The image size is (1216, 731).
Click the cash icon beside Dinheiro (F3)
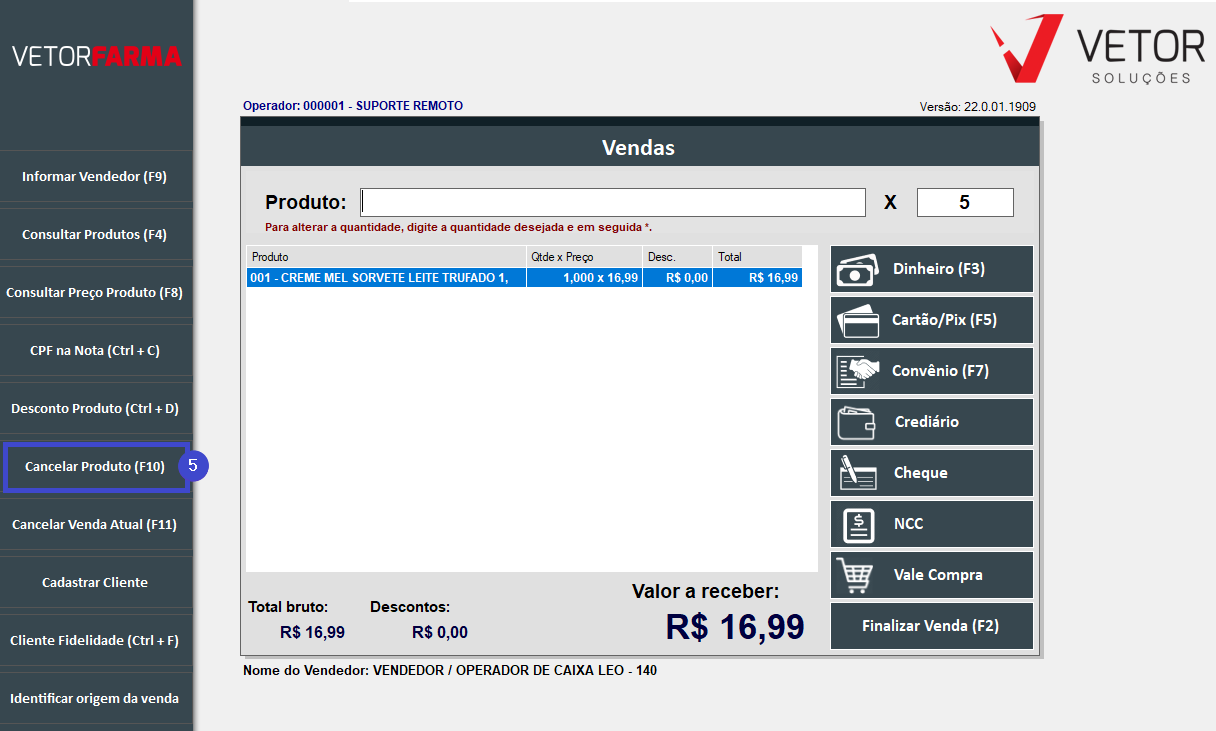click(x=857, y=269)
